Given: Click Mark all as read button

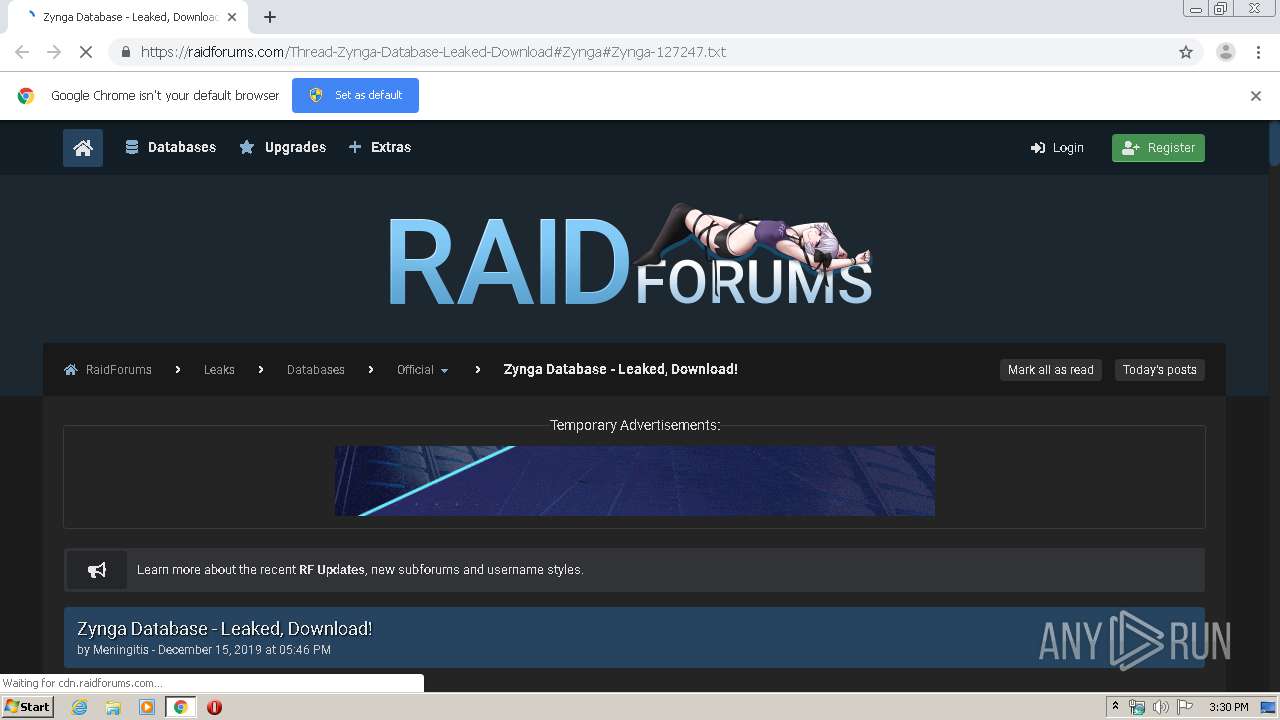Looking at the screenshot, I should pyautogui.click(x=1050, y=370).
